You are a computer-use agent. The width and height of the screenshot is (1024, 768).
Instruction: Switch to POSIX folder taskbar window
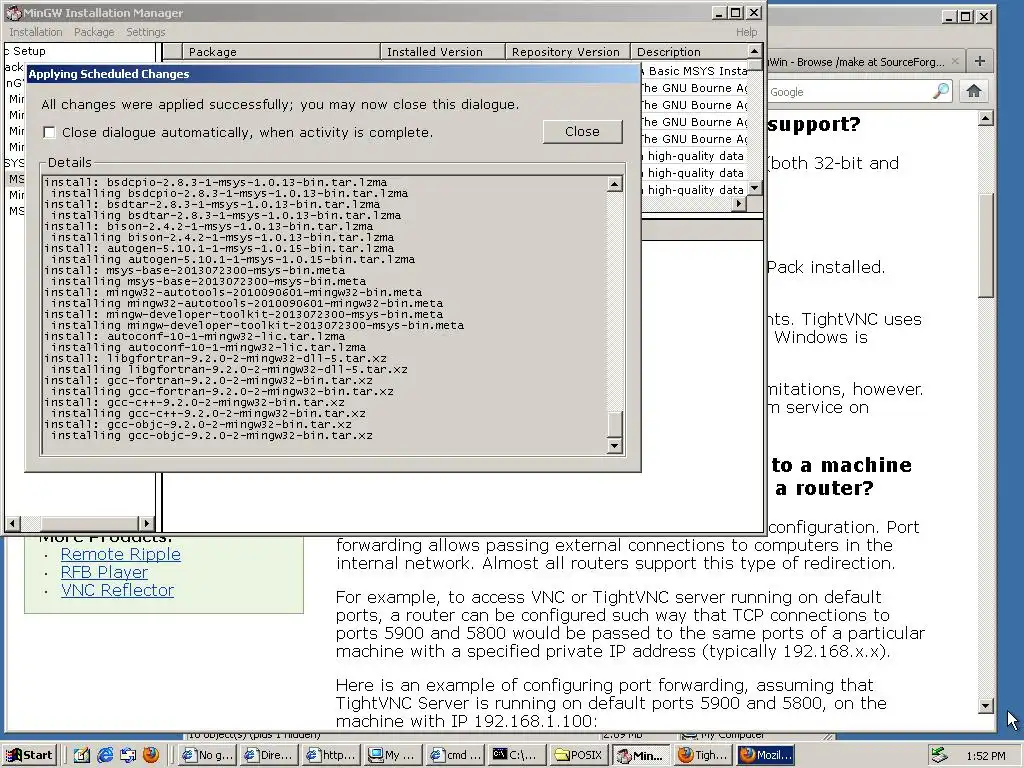tap(578, 755)
